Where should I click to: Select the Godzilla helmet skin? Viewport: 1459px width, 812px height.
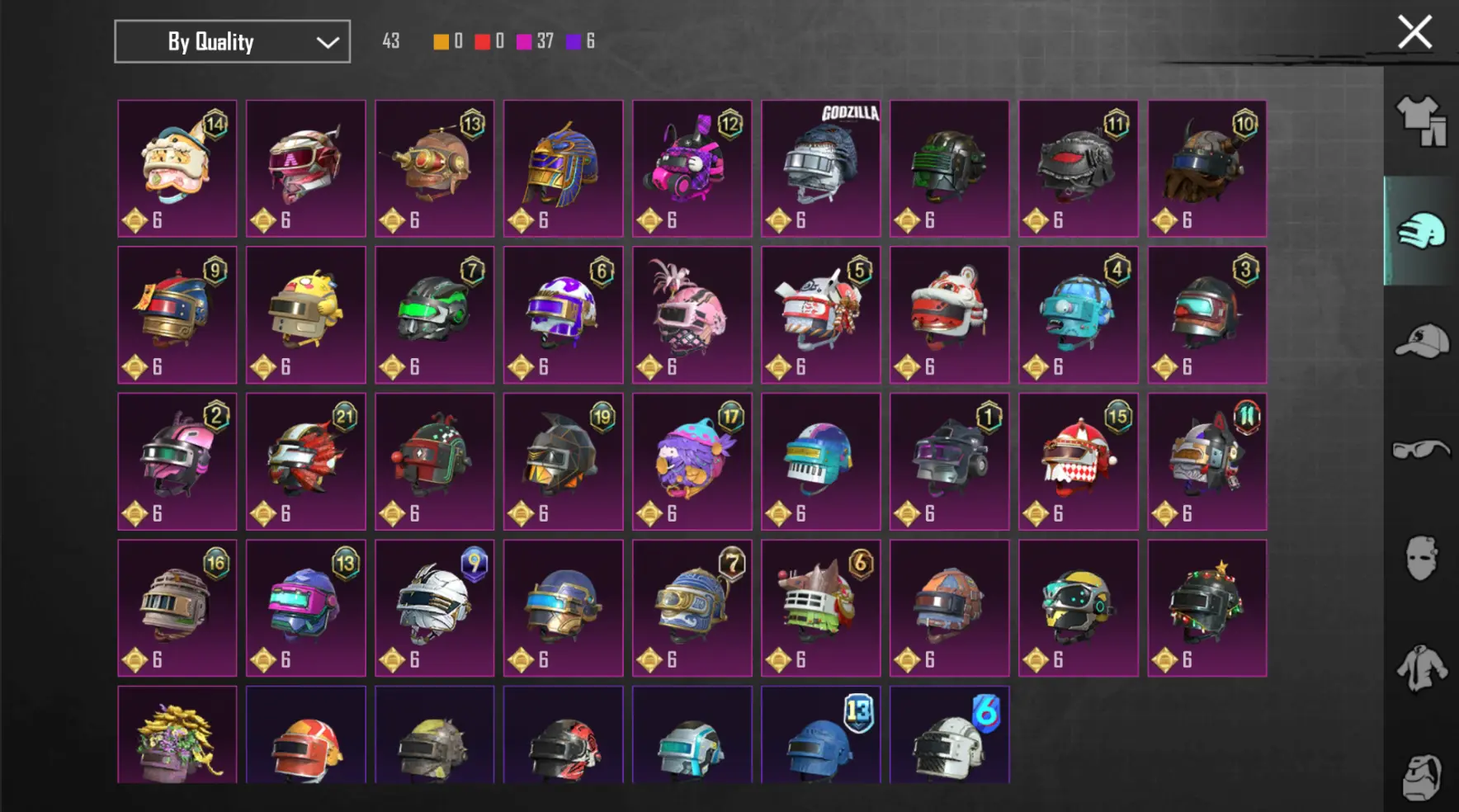[x=820, y=168]
